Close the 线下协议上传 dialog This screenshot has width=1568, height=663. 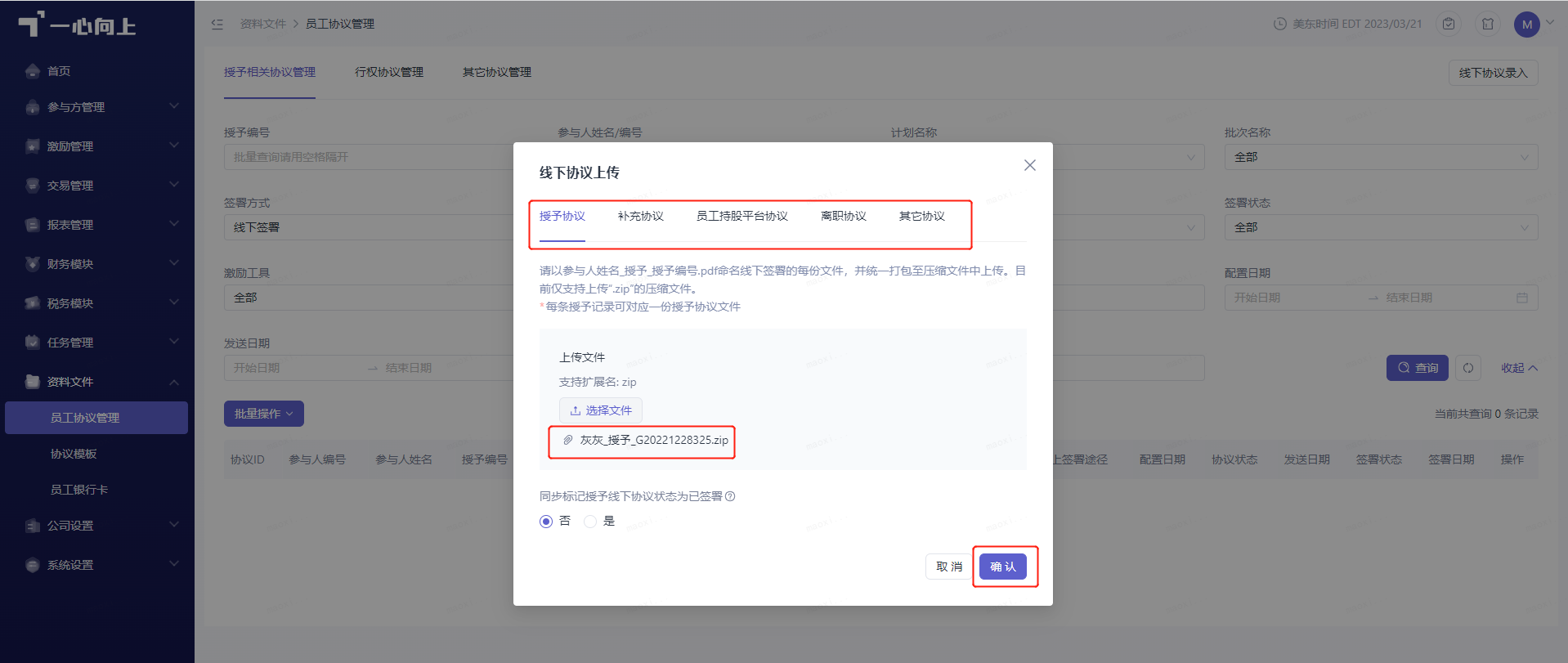pos(1030,165)
